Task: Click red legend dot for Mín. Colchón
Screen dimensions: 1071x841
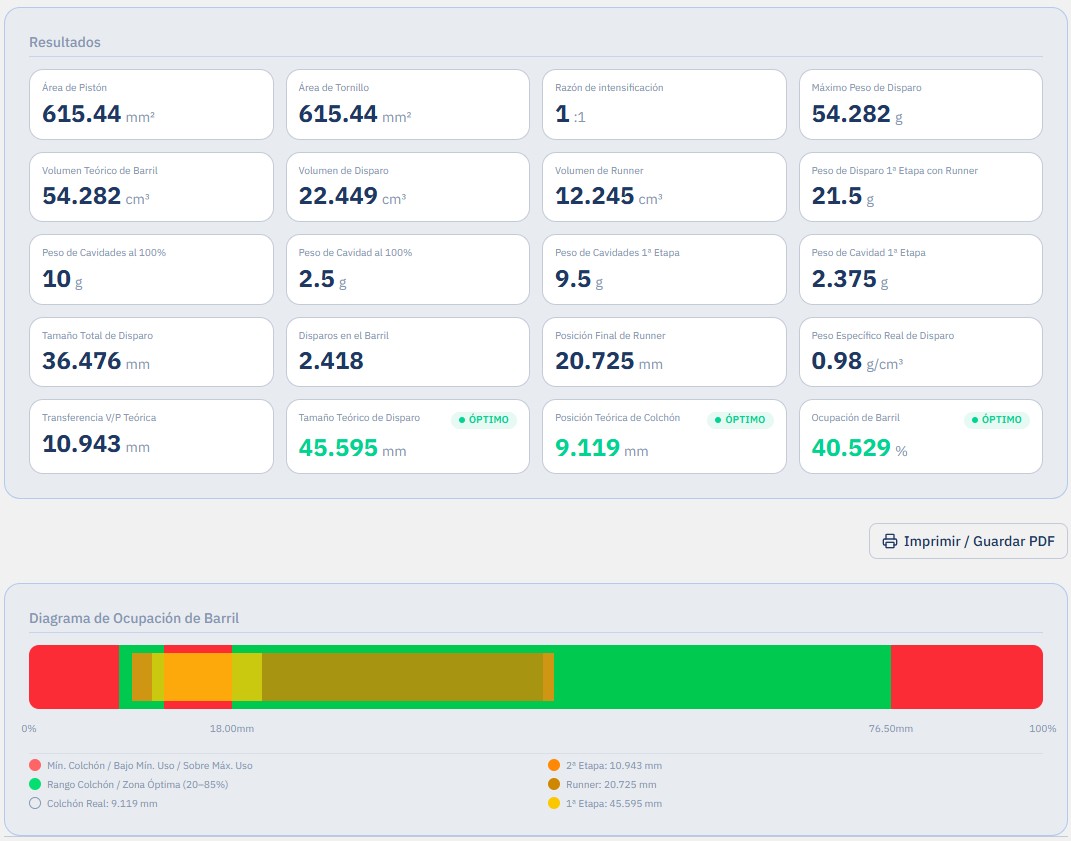Action: click(35, 765)
